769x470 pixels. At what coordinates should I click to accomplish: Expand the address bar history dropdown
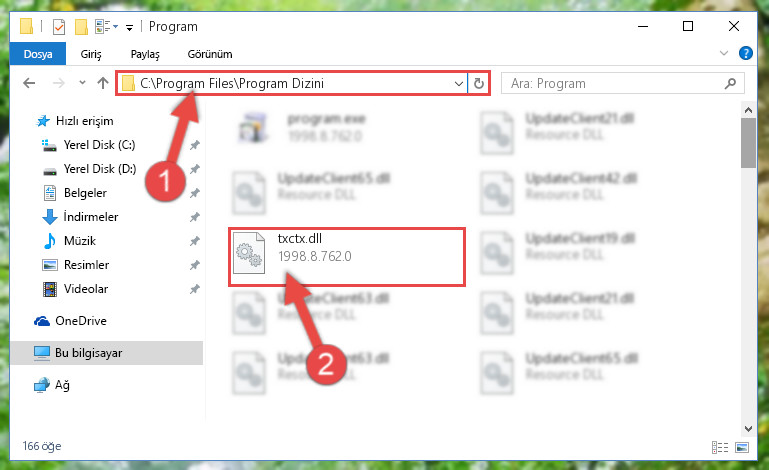pos(459,84)
